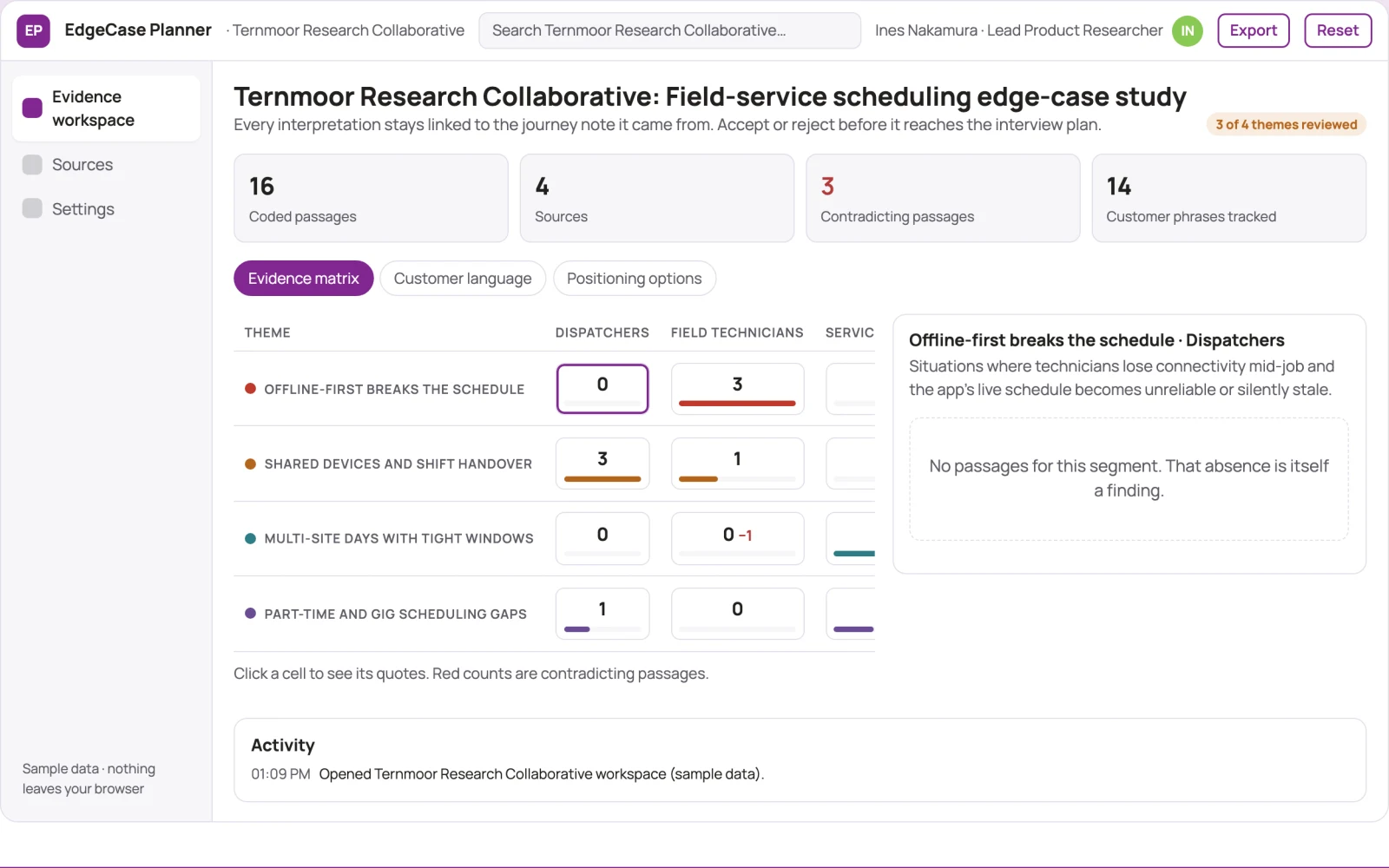Click 'MULTI-SITE DAYS WITH TIGHT WINDOWS' row label
The width and height of the screenshot is (1389, 868).
(399, 538)
